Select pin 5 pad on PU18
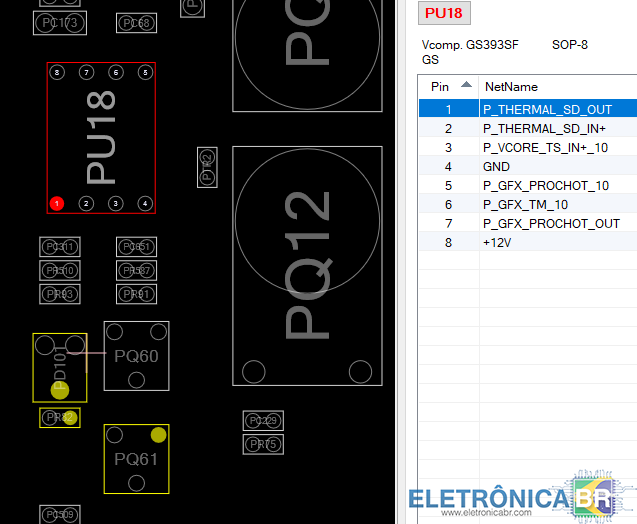The image size is (637, 524). pyautogui.click(x=145, y=73)
